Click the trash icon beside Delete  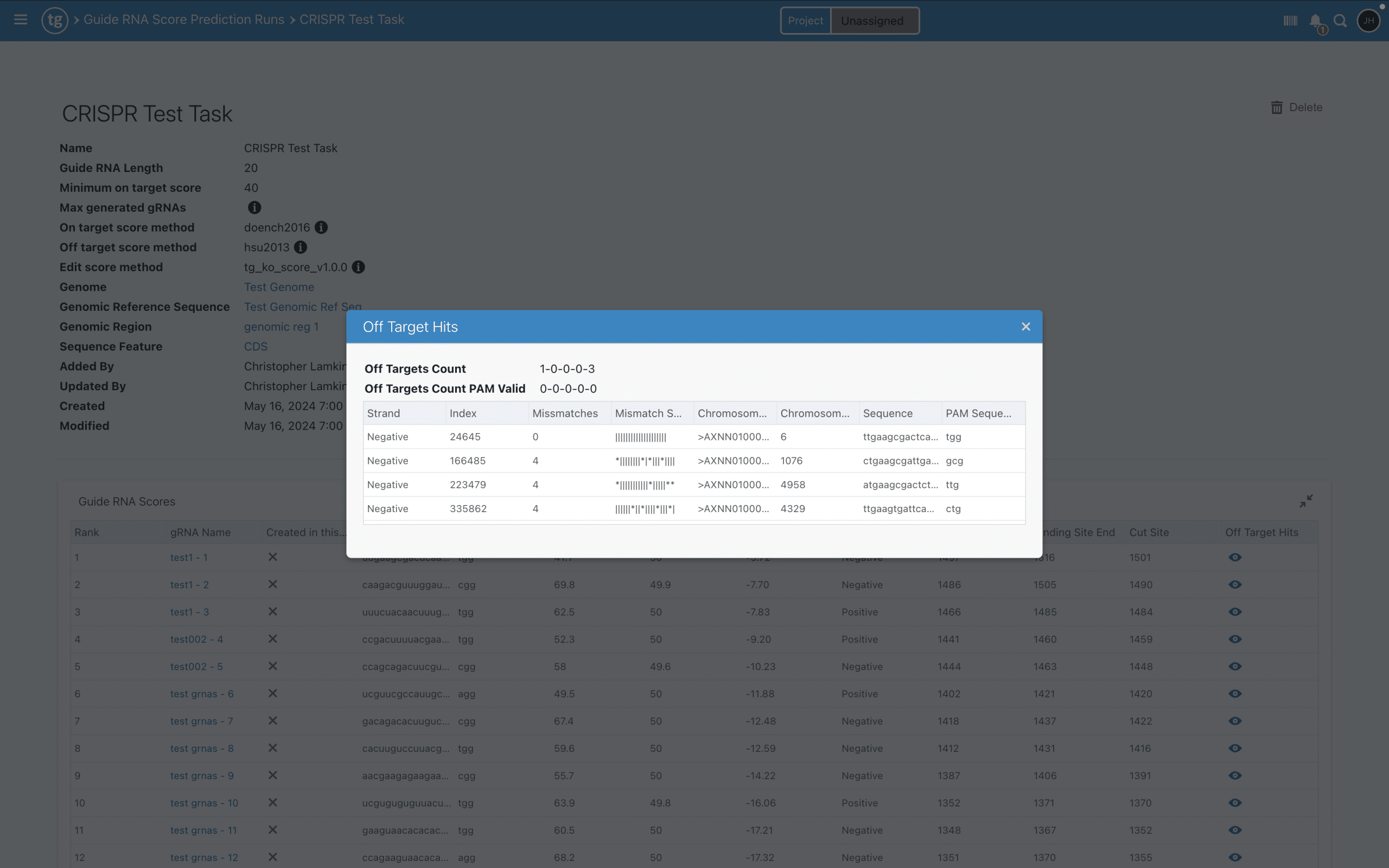click(x=1276, y=107)
